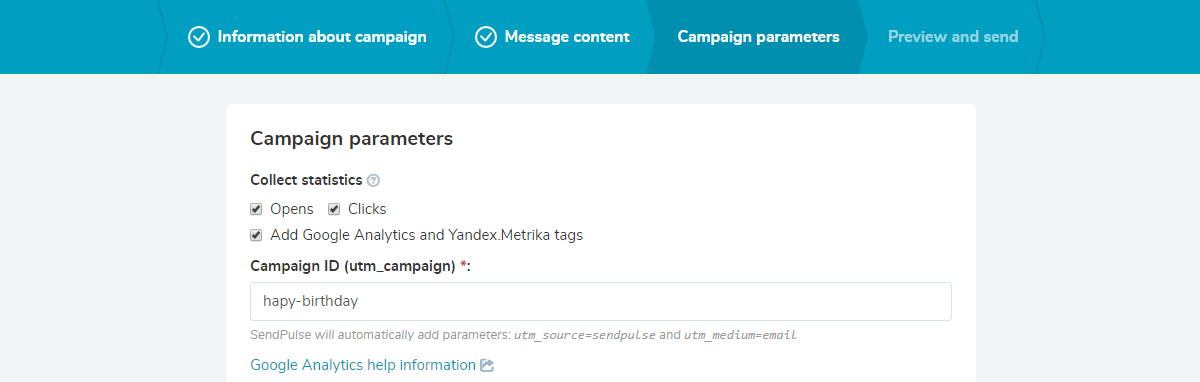This screenshot has height=382, width=1200.
Task: Click the Clicks label text
Action: pyautogui.click(x=367, y=209)
